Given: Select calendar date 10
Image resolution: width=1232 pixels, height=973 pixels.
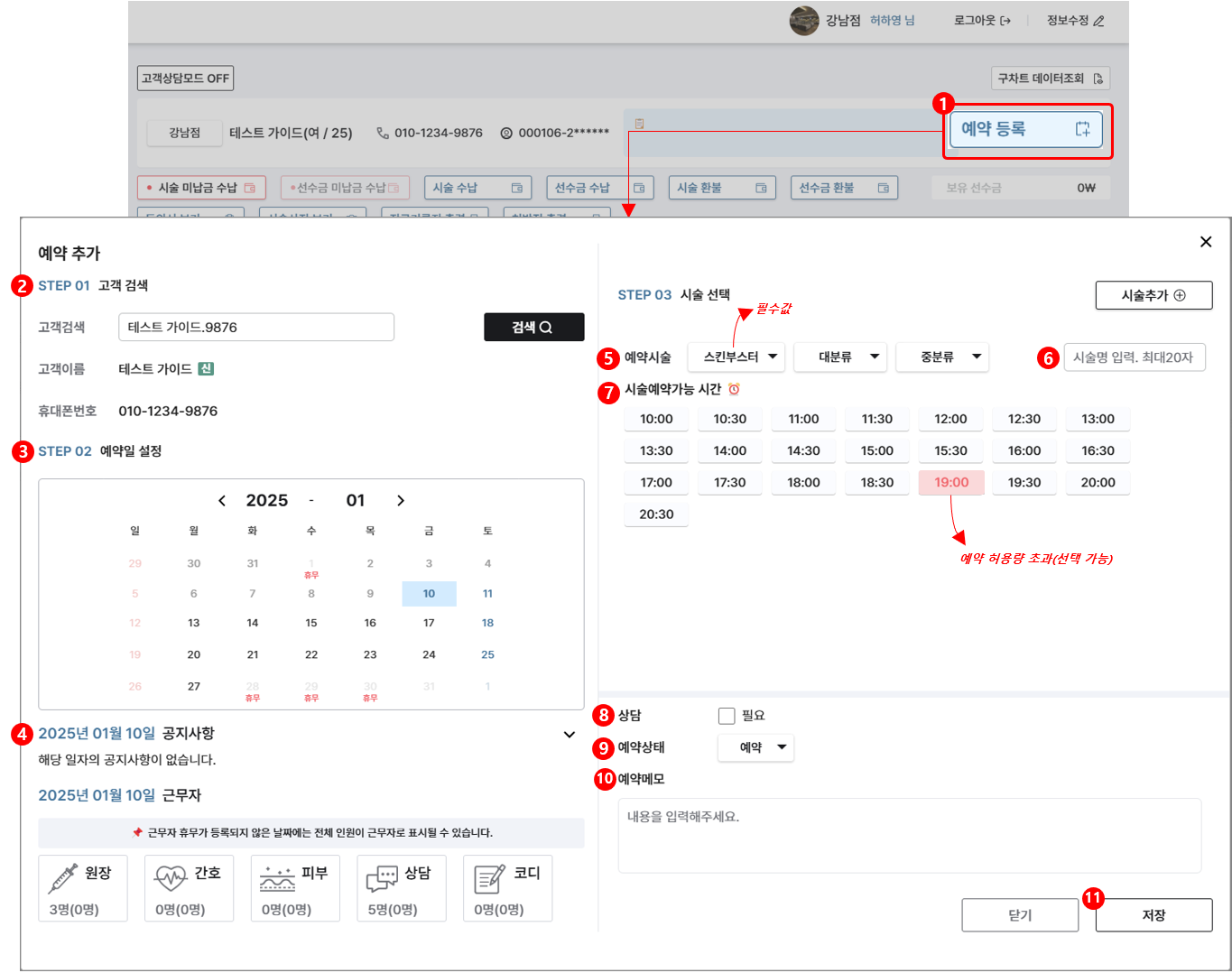Looking at the screenshot, I should pos(429,594).
